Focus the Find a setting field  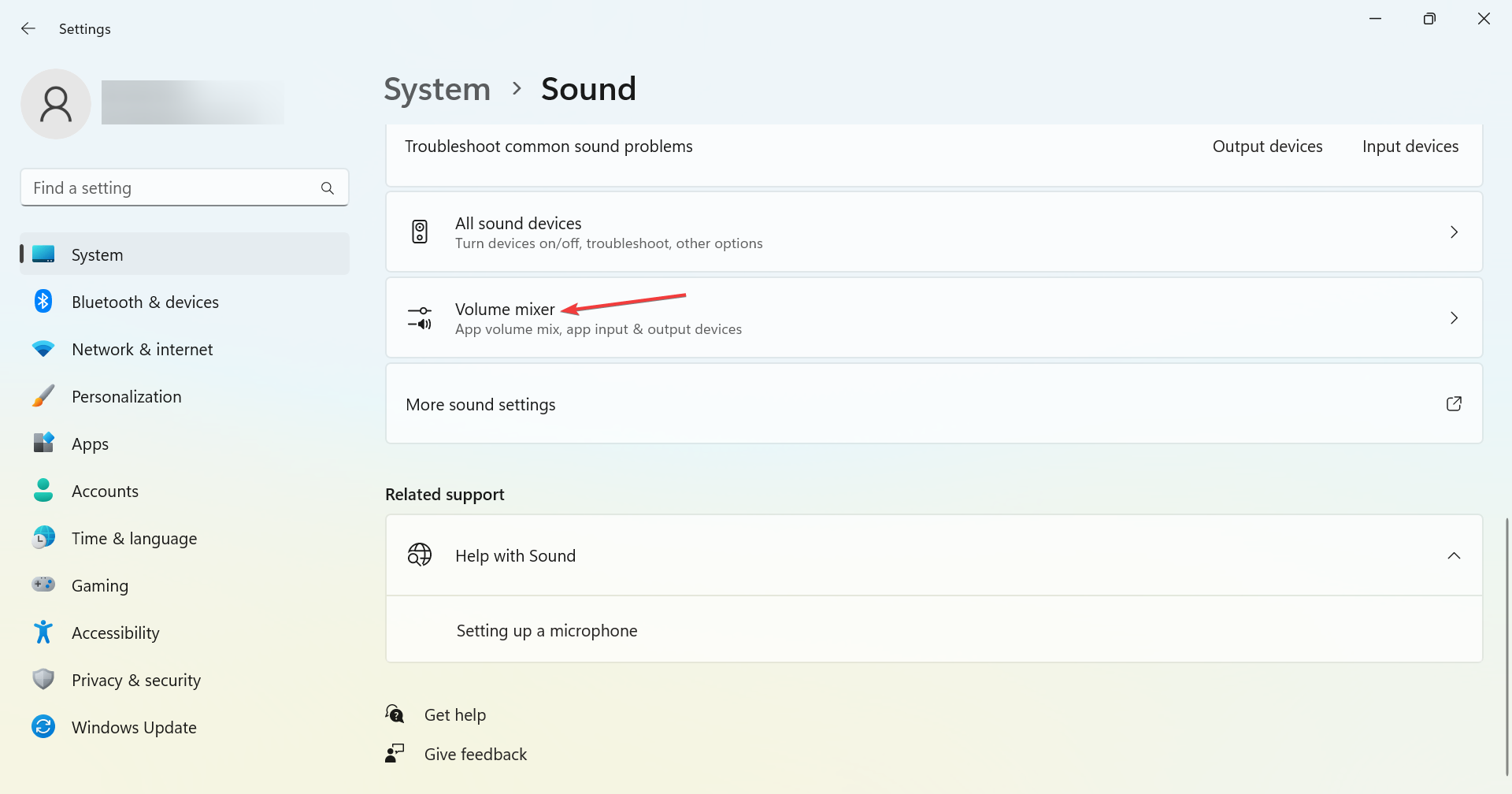pos(184,188)
